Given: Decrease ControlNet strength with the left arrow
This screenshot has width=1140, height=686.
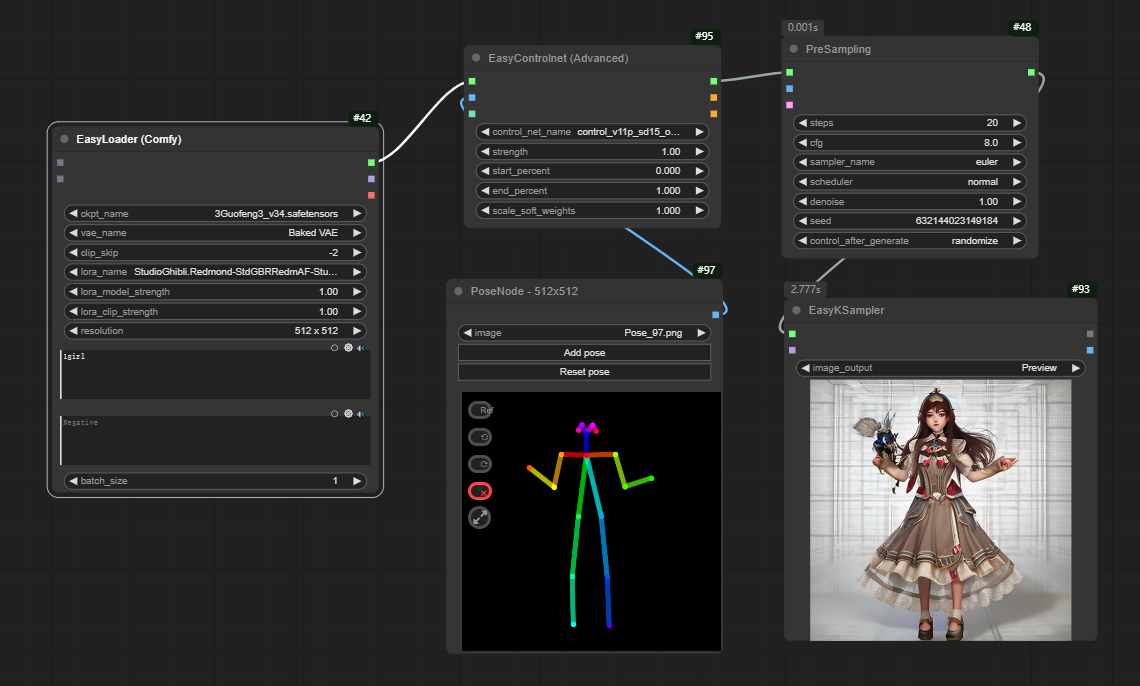Looking at the screenshot, I should click(485, 152).
